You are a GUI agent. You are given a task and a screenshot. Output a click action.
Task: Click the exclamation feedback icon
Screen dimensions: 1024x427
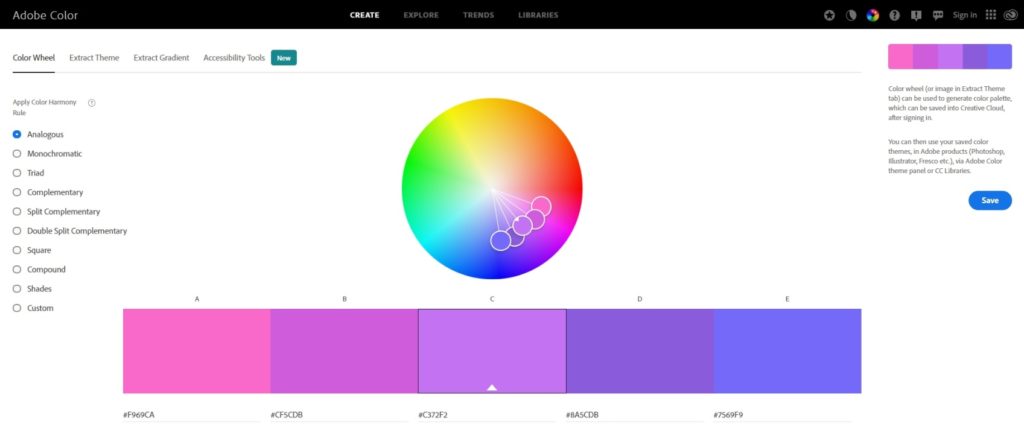coord(916,15)
